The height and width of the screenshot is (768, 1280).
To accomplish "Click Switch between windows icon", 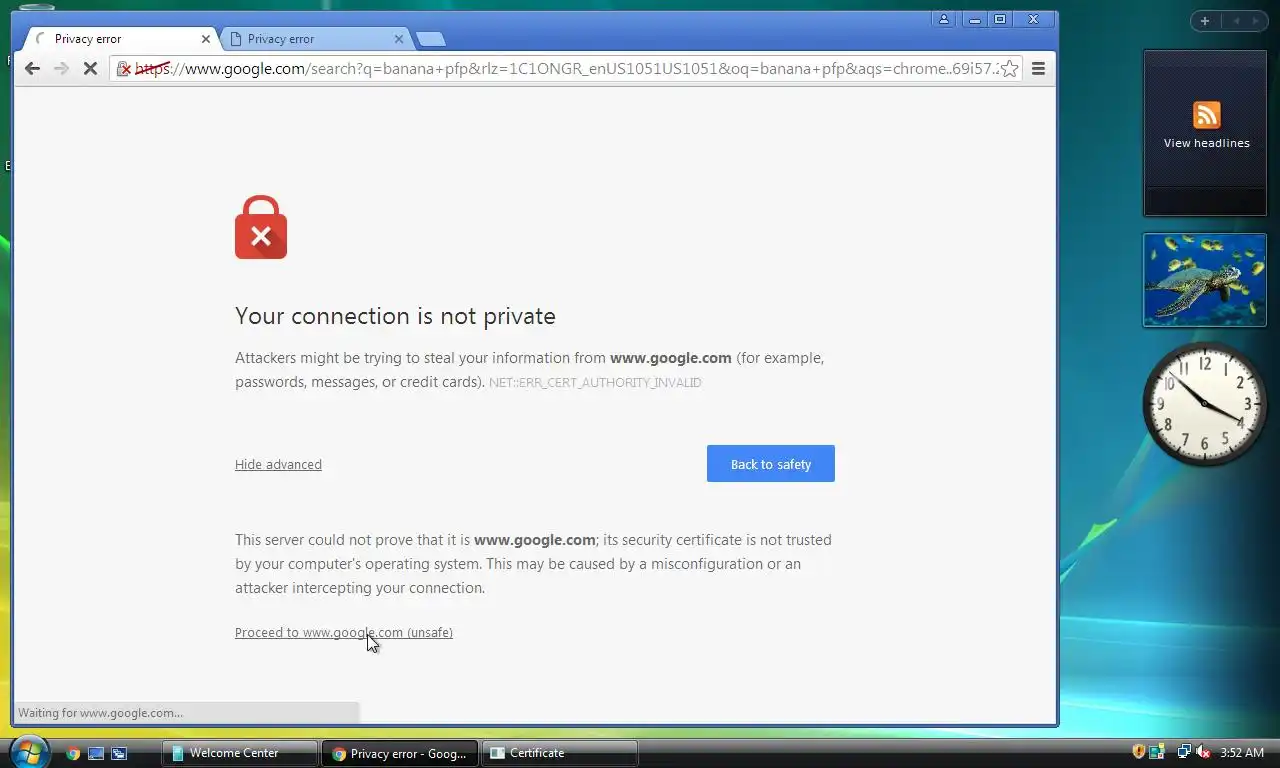I will 119,753.
